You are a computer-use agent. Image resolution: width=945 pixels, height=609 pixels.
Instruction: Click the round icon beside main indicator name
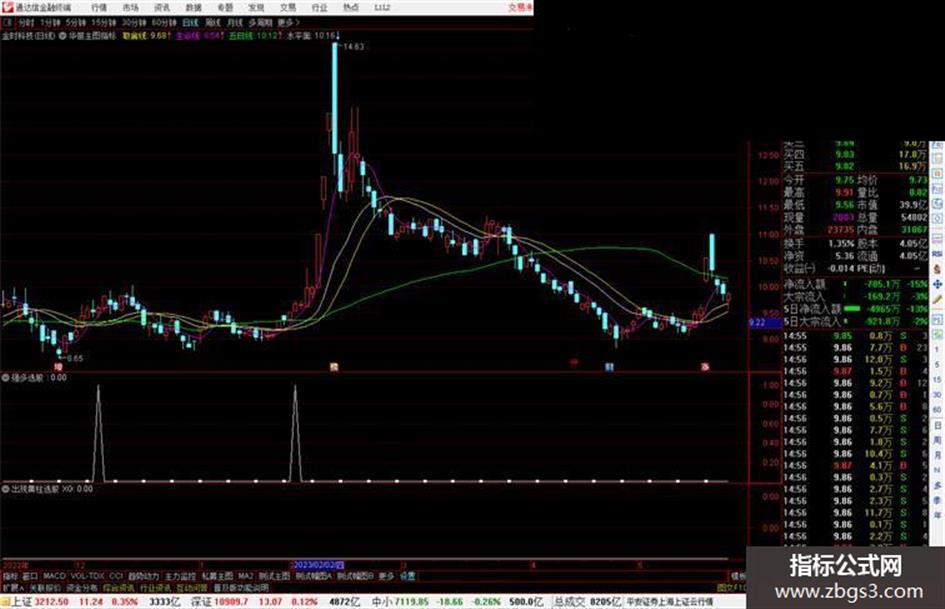coord(62,36)
